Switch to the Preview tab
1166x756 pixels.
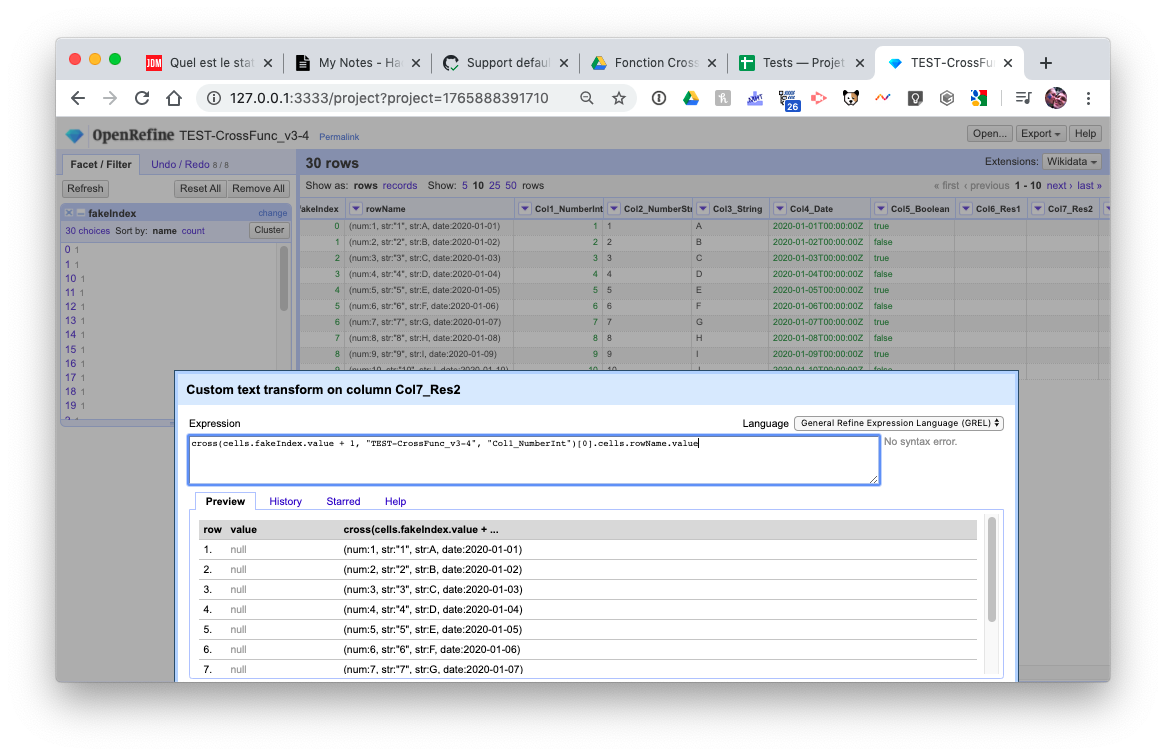tap(225, 502)
